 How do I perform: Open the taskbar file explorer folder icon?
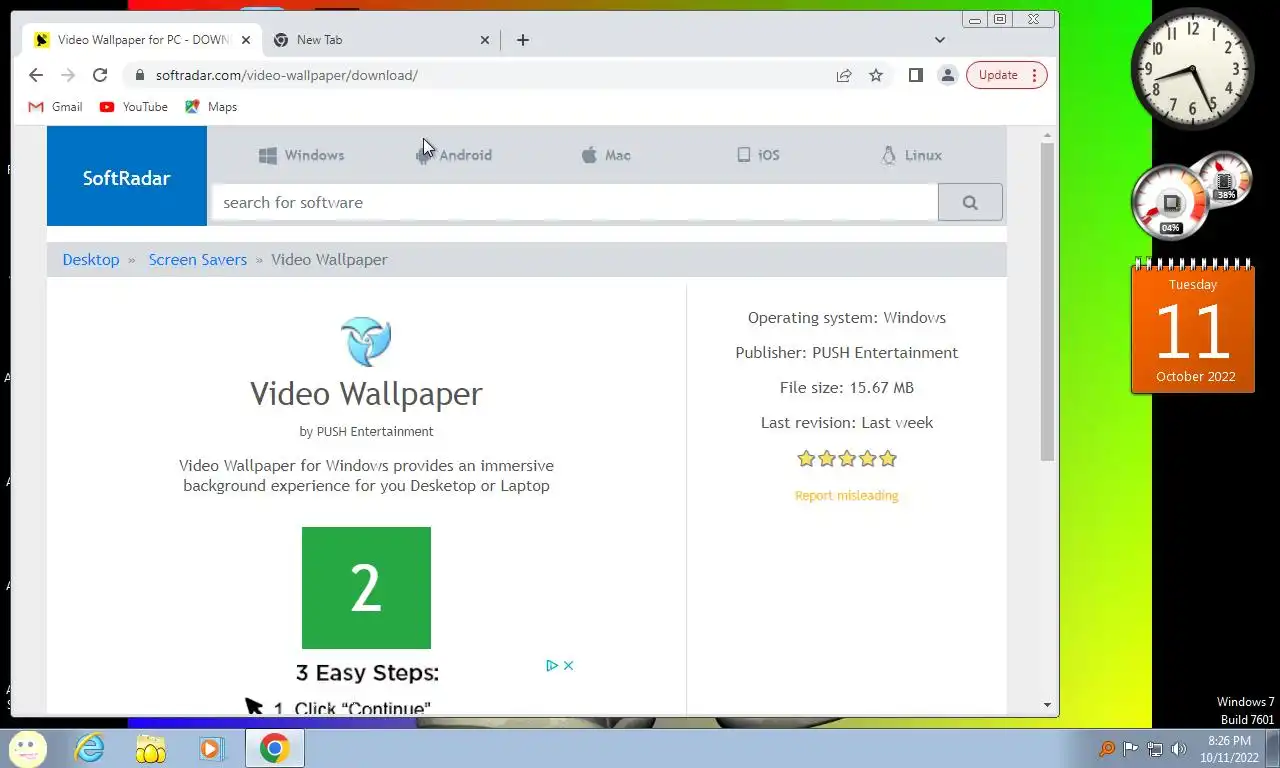click(x=151, y=748)
